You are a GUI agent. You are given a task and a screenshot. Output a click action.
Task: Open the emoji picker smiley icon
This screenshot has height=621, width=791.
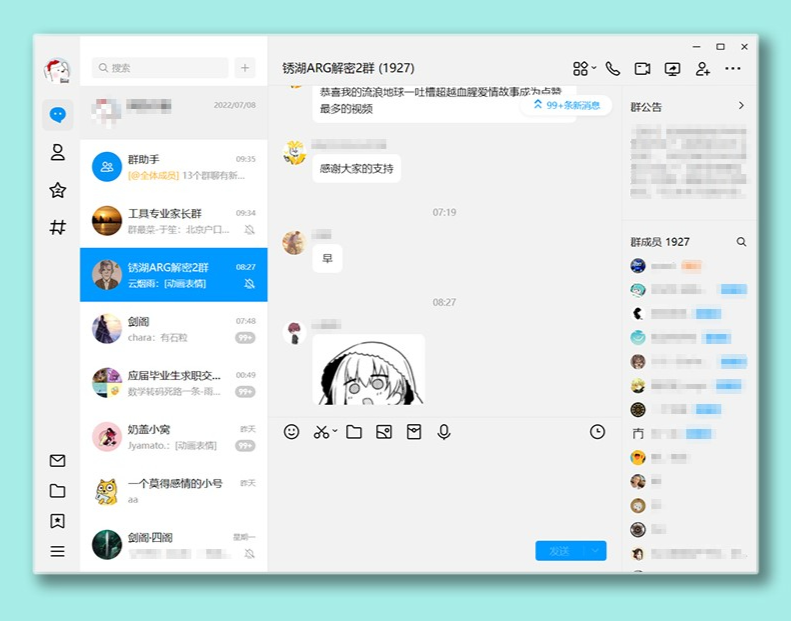(292, 432)
